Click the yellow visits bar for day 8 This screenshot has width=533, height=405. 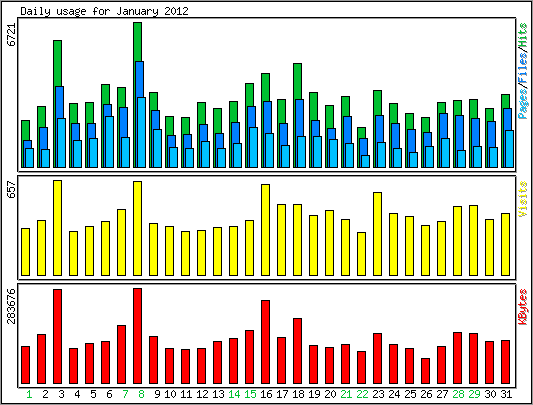tap(137, 228)
